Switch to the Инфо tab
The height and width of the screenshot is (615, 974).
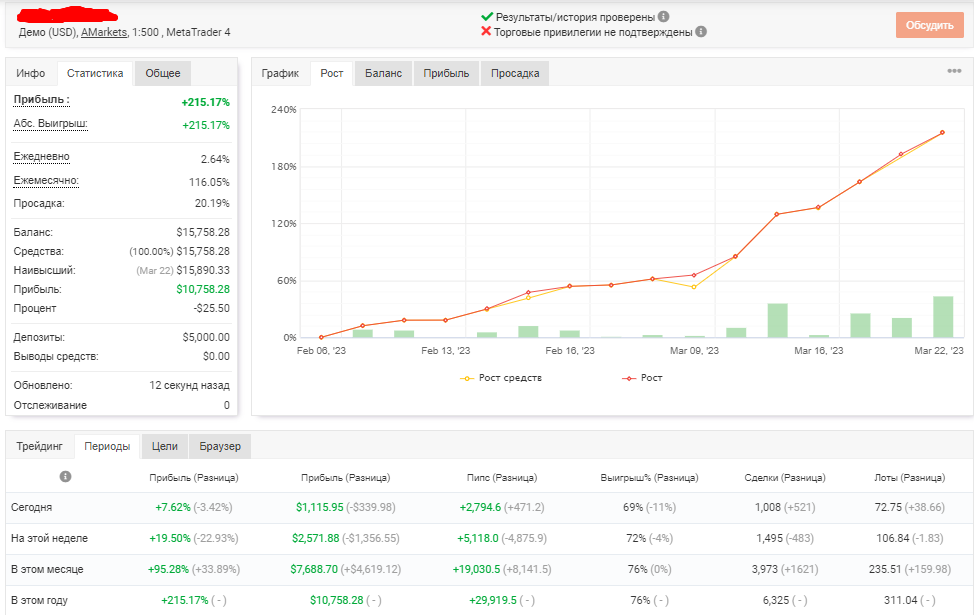[30, 73]
